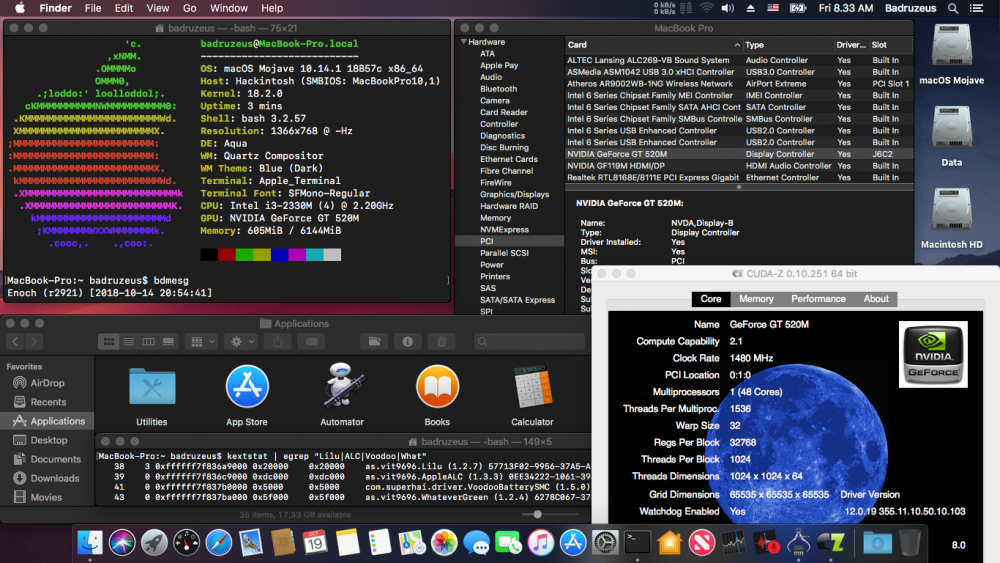Open Siri from the Dock
This screenshot has height=563, width=1000.
(122, 543)
